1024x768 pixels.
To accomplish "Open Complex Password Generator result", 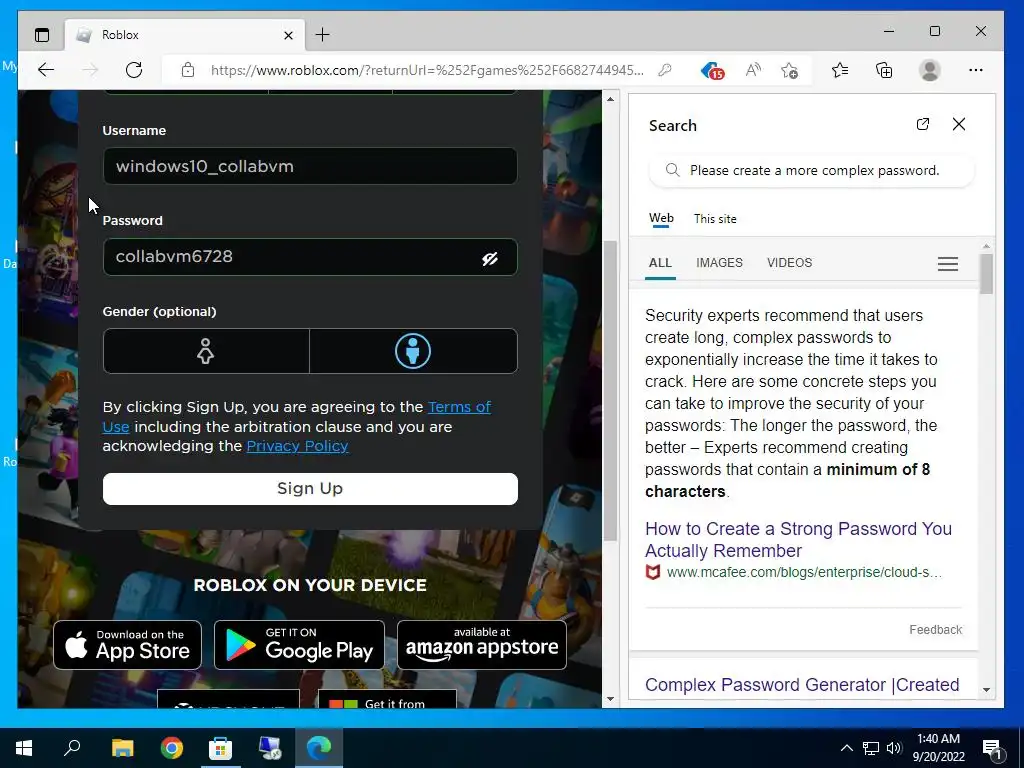I will click(x=802, y=684).
